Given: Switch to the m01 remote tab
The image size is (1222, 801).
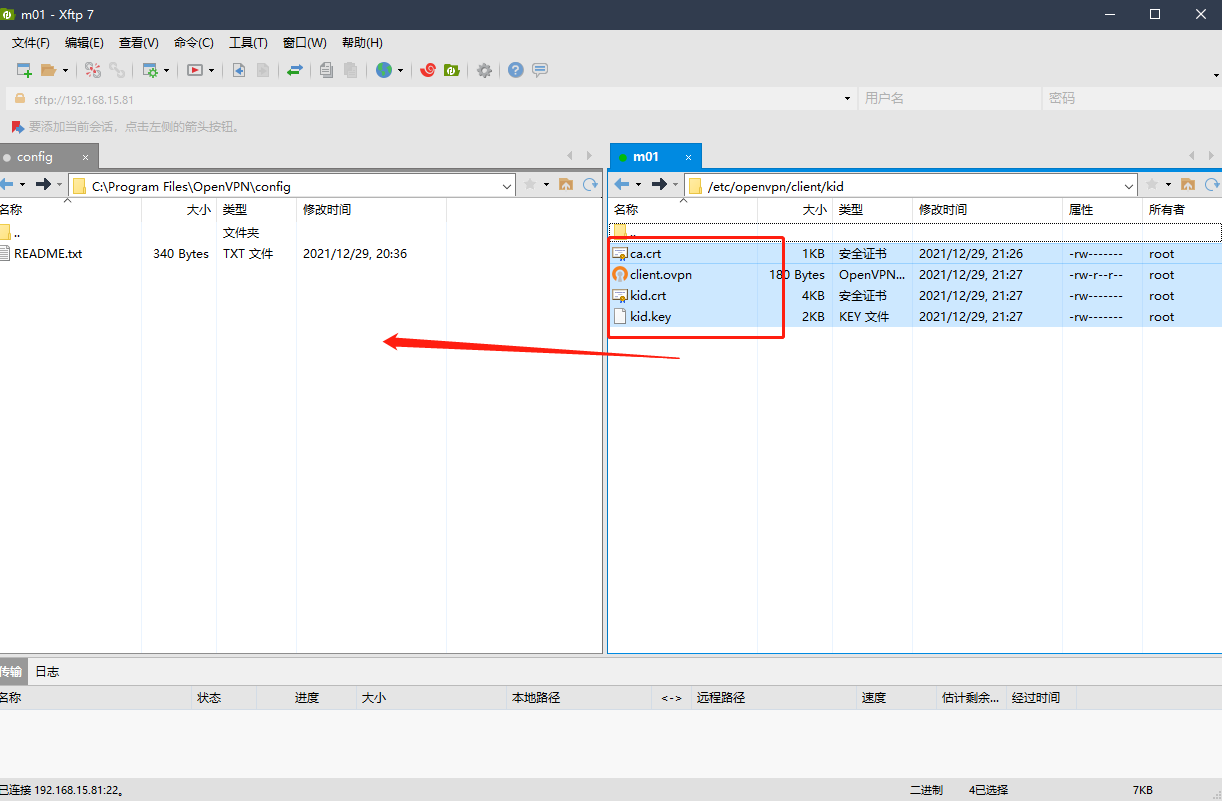Looking at the screenshot, I should coord(646,157).
